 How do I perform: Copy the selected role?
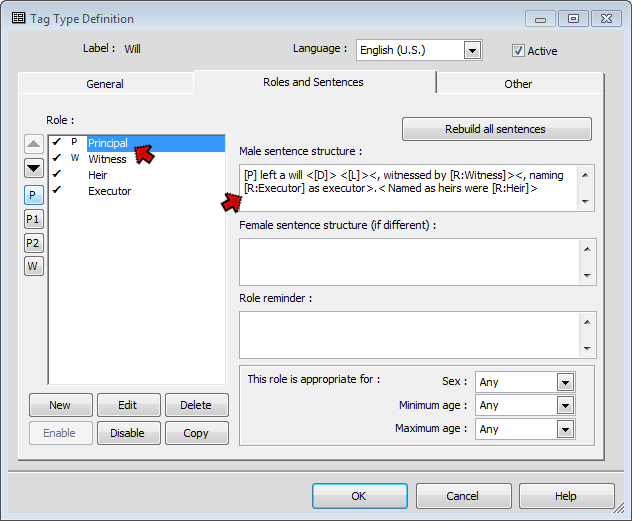pyautogui.click(x=197, y=433)
